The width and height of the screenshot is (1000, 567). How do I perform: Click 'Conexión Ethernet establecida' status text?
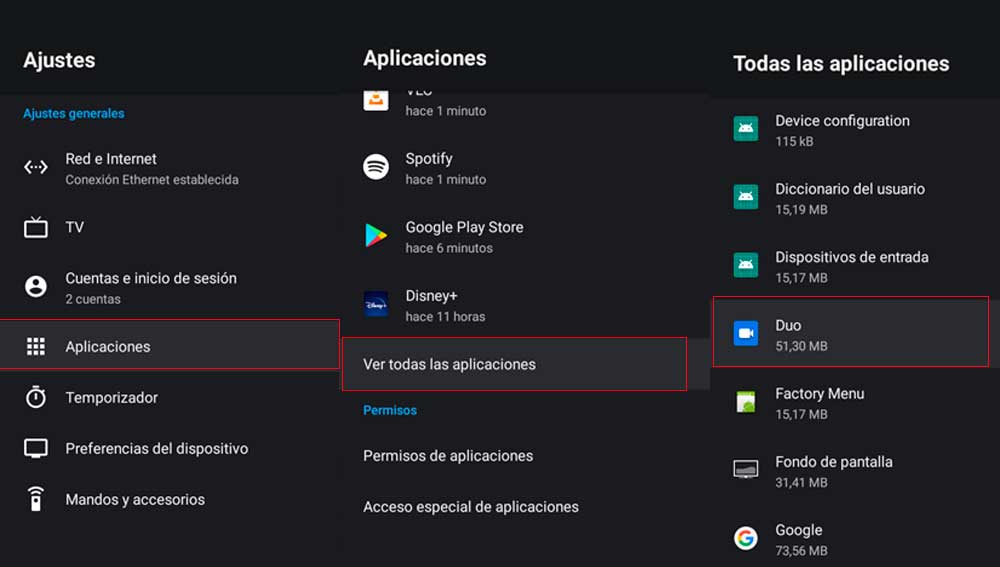tap(152, 180)
